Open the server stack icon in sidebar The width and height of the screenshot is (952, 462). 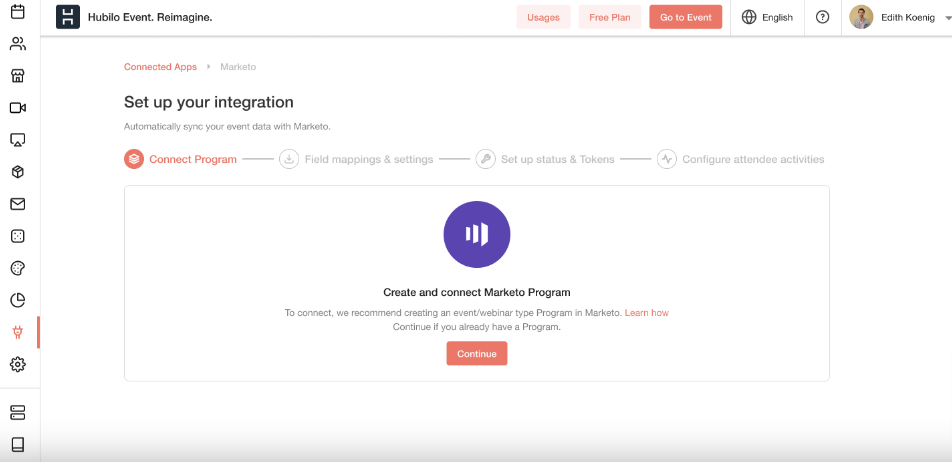click(x=18, y=413)
